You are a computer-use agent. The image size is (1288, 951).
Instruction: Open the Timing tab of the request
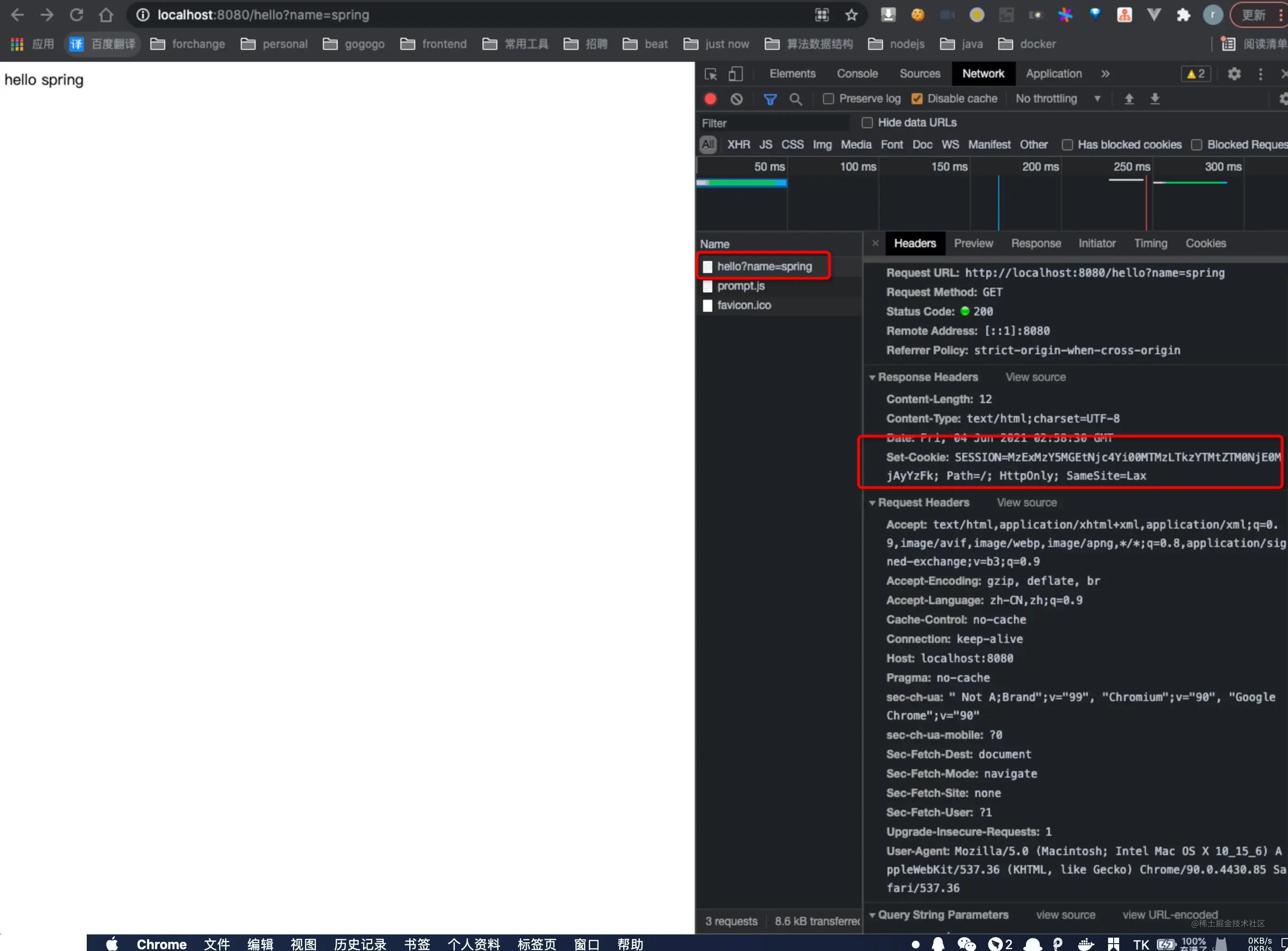1151,243
